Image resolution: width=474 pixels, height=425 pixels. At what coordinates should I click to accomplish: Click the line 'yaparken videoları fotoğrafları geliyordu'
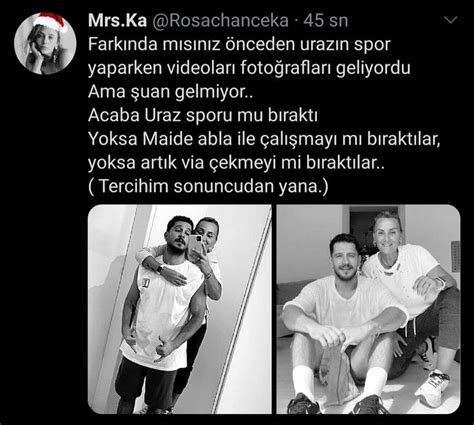[249, 68]
